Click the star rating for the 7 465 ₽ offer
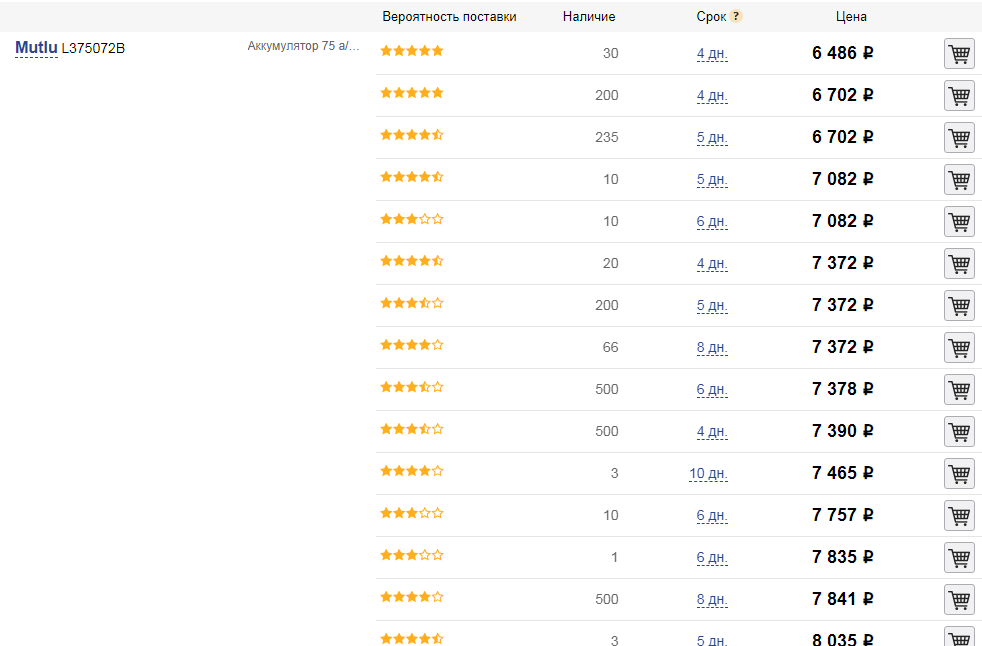The height and width of the screenshot is (646, 982). pyautogui.click(x=411, y=471)
